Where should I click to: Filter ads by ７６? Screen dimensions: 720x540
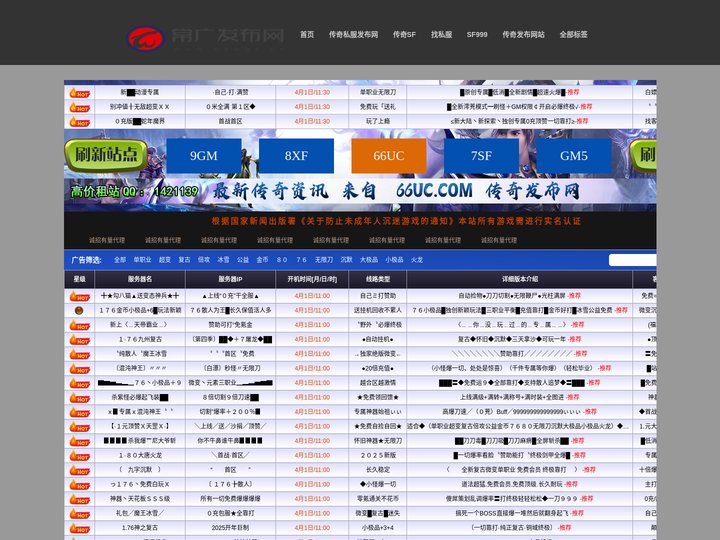(x=301, y=259)
